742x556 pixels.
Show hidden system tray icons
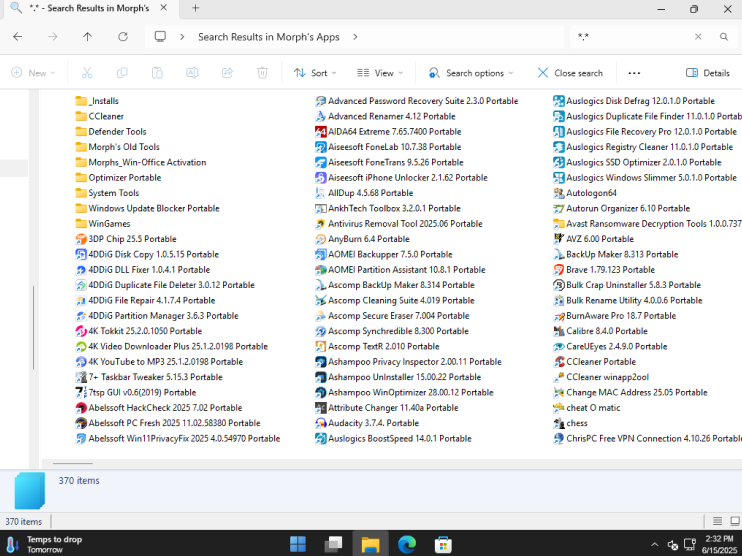point(654,545)
